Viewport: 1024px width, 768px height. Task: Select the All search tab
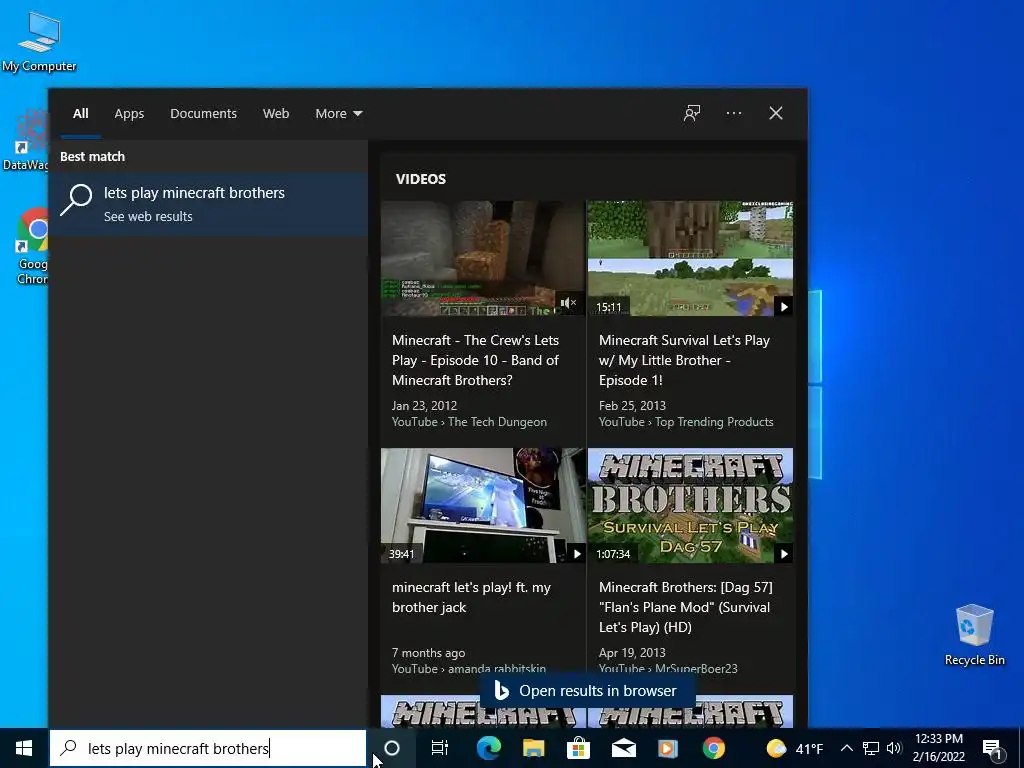pos(80,113)
